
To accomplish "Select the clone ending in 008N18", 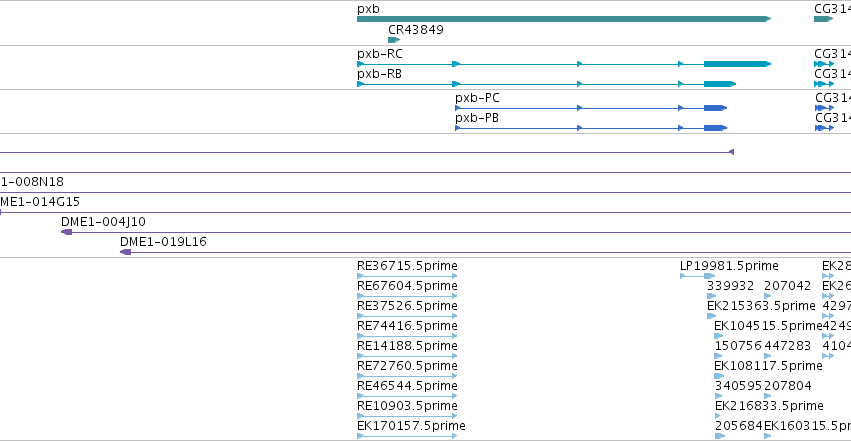I will coord(31,182).
